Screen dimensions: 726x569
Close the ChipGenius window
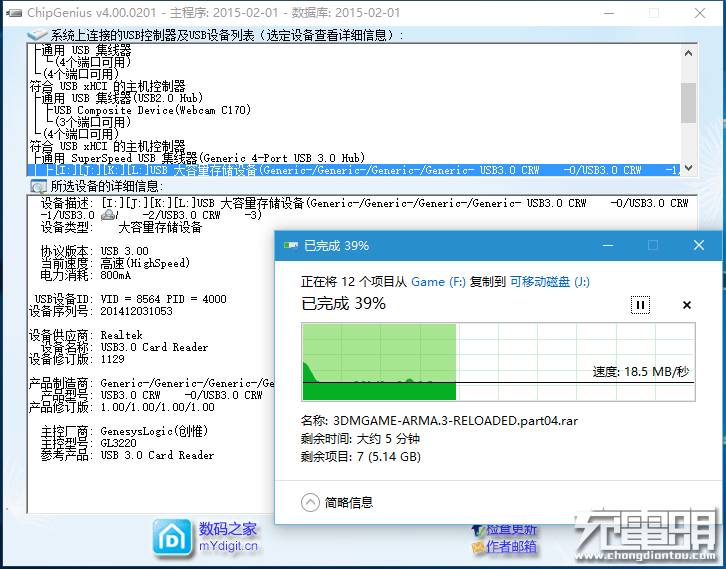coord(700,13)
